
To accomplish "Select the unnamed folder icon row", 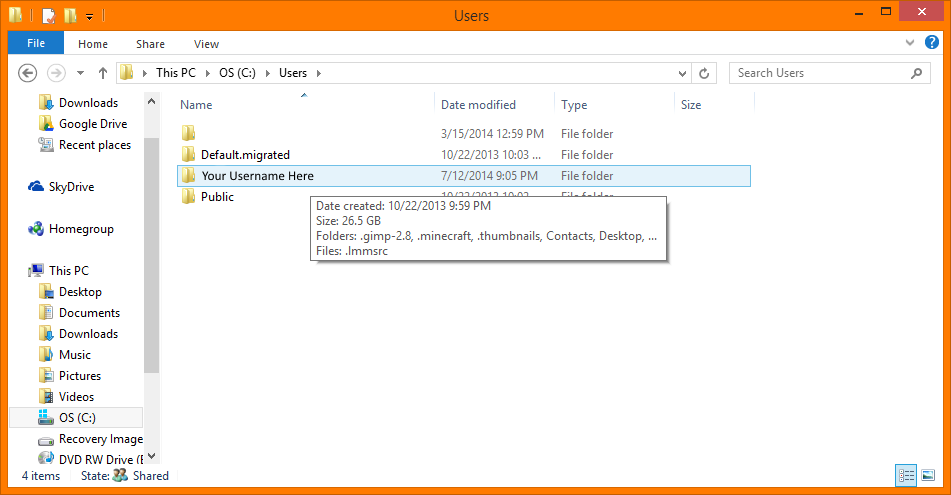I will [188, 133].
